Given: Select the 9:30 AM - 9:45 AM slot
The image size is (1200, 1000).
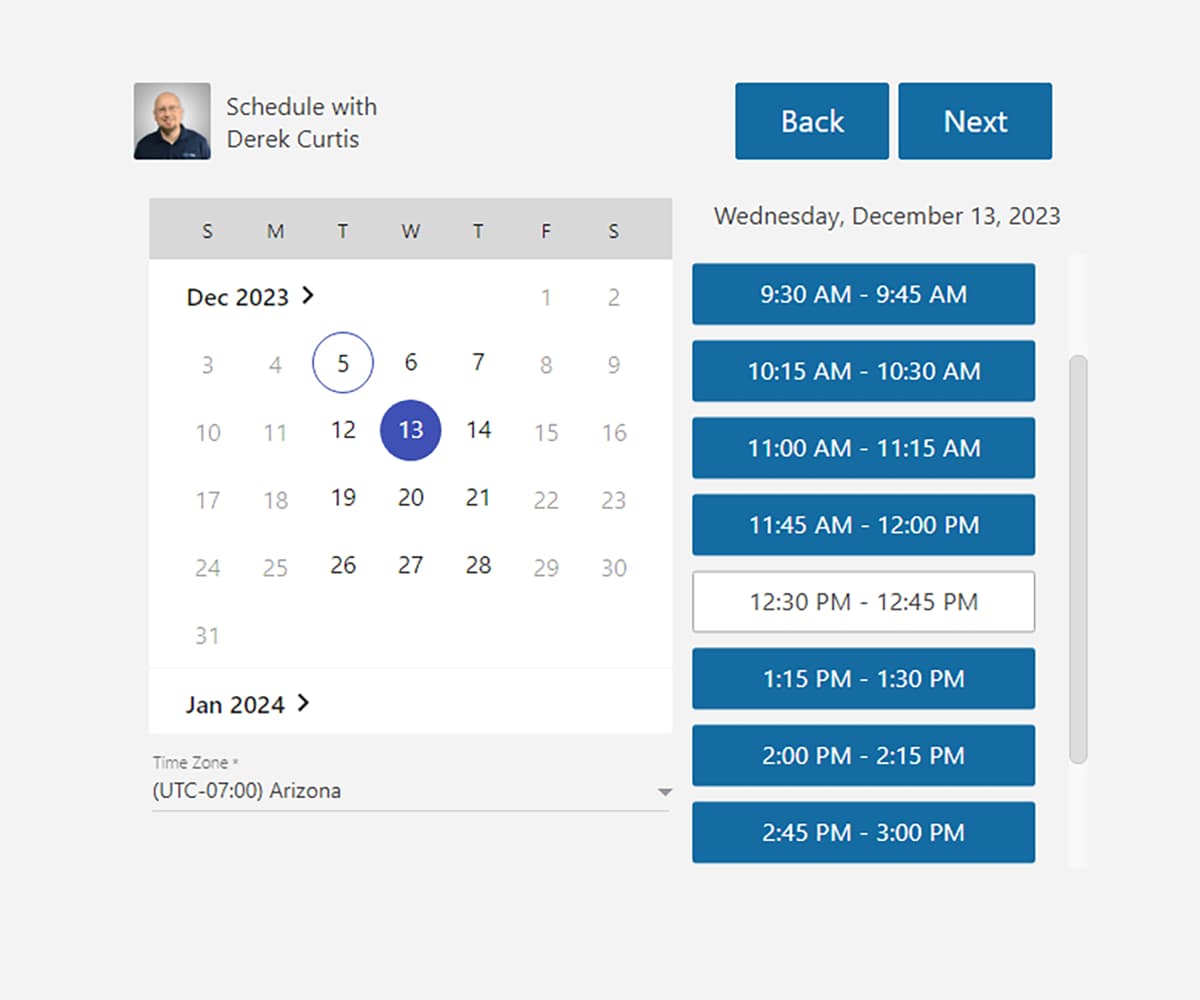Looking at the screenshot, I should [863, 294].
